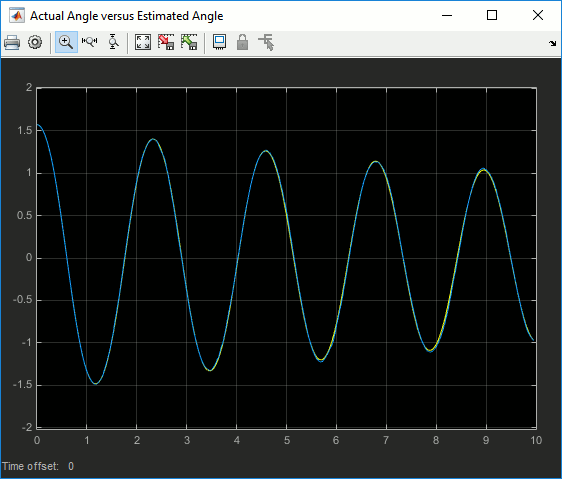
Task: Open scope Parameters gear icon
Action: 35,42
